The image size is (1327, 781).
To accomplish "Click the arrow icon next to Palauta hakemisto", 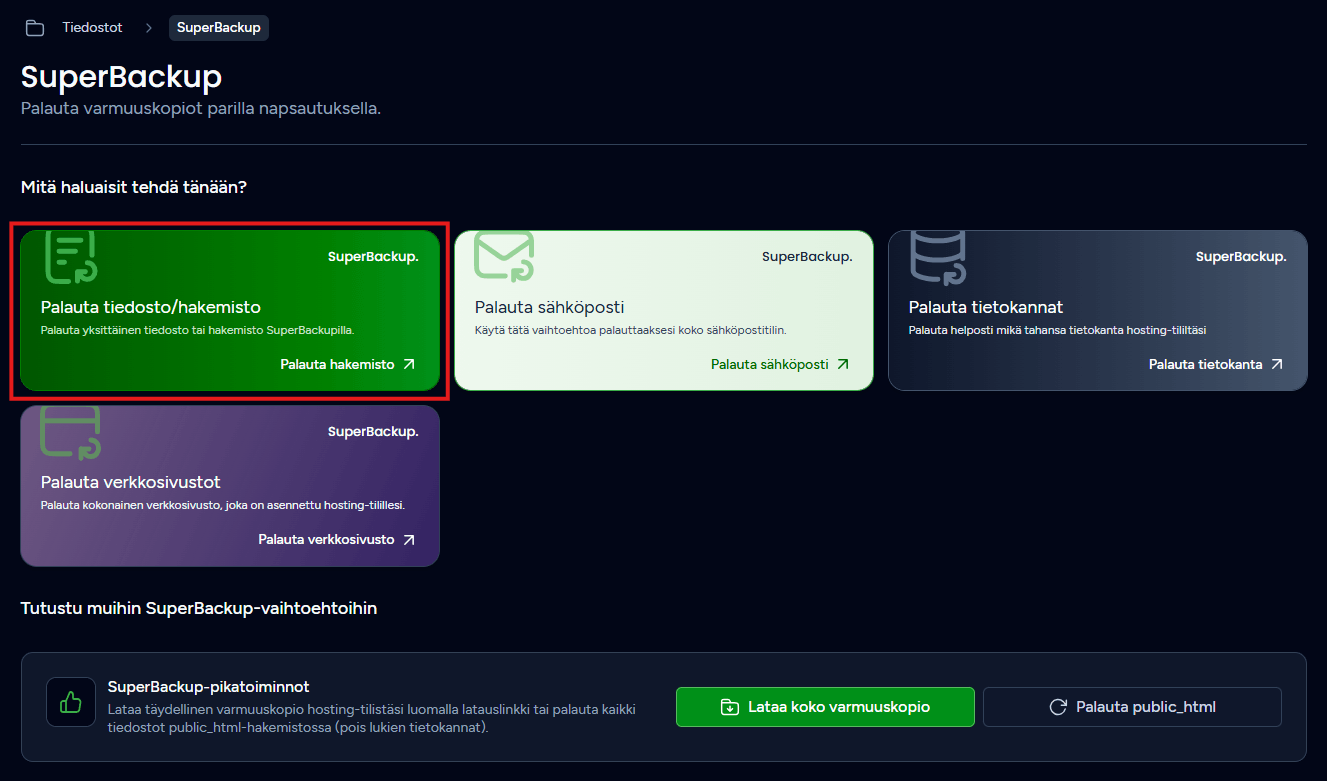I will click(x=409, y=365).
